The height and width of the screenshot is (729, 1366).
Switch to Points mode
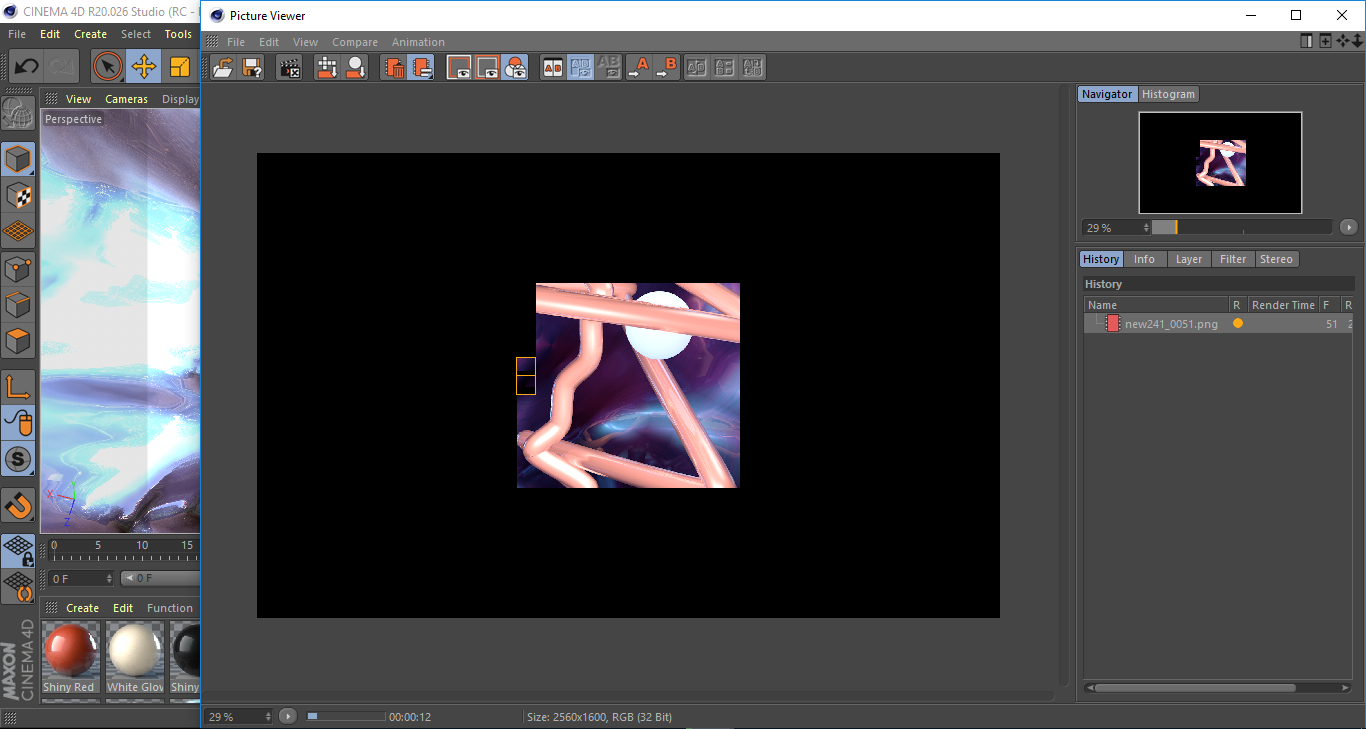pyautogui.click(x=18, y=268)
